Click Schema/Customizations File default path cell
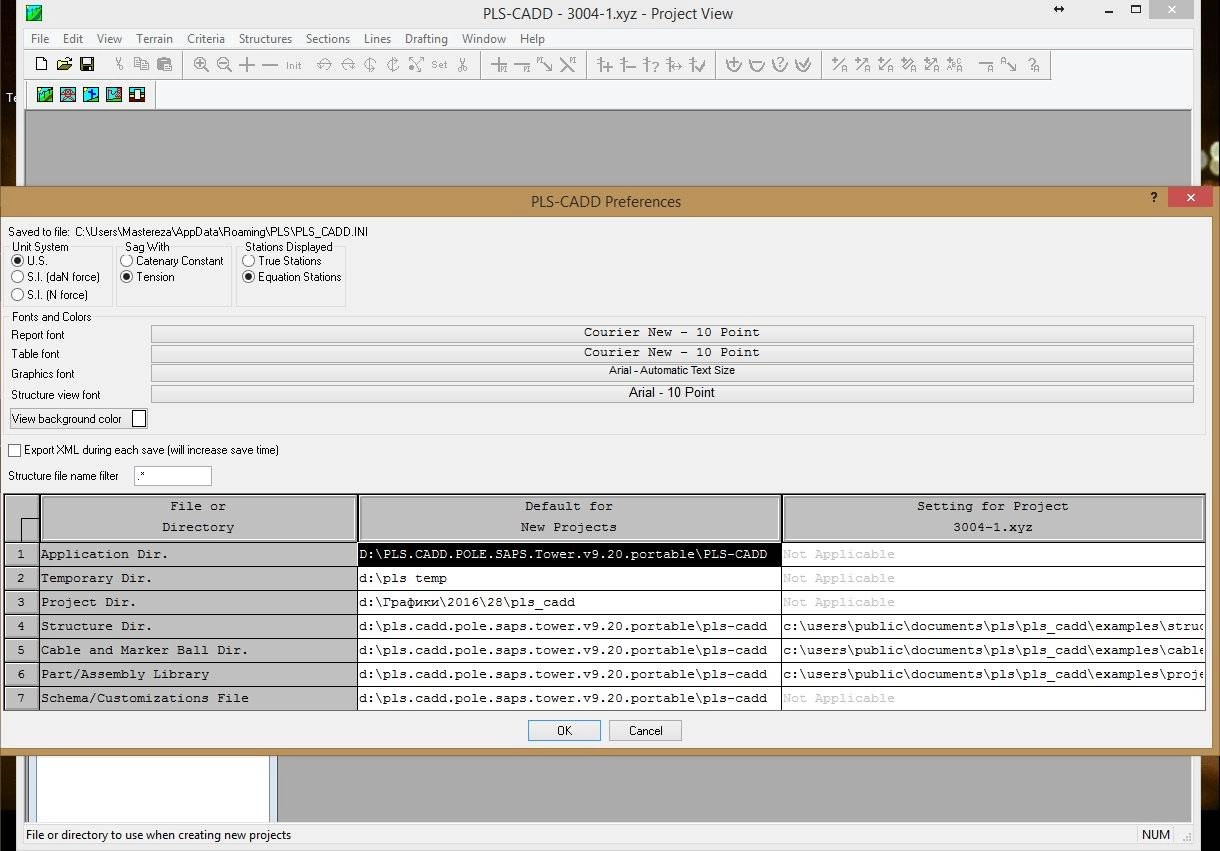1220x851 pixels. coord(569,698)
